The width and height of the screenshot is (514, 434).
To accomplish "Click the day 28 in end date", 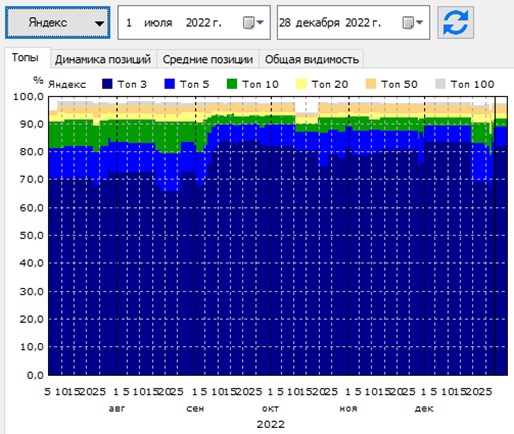I will pos(285,23).
